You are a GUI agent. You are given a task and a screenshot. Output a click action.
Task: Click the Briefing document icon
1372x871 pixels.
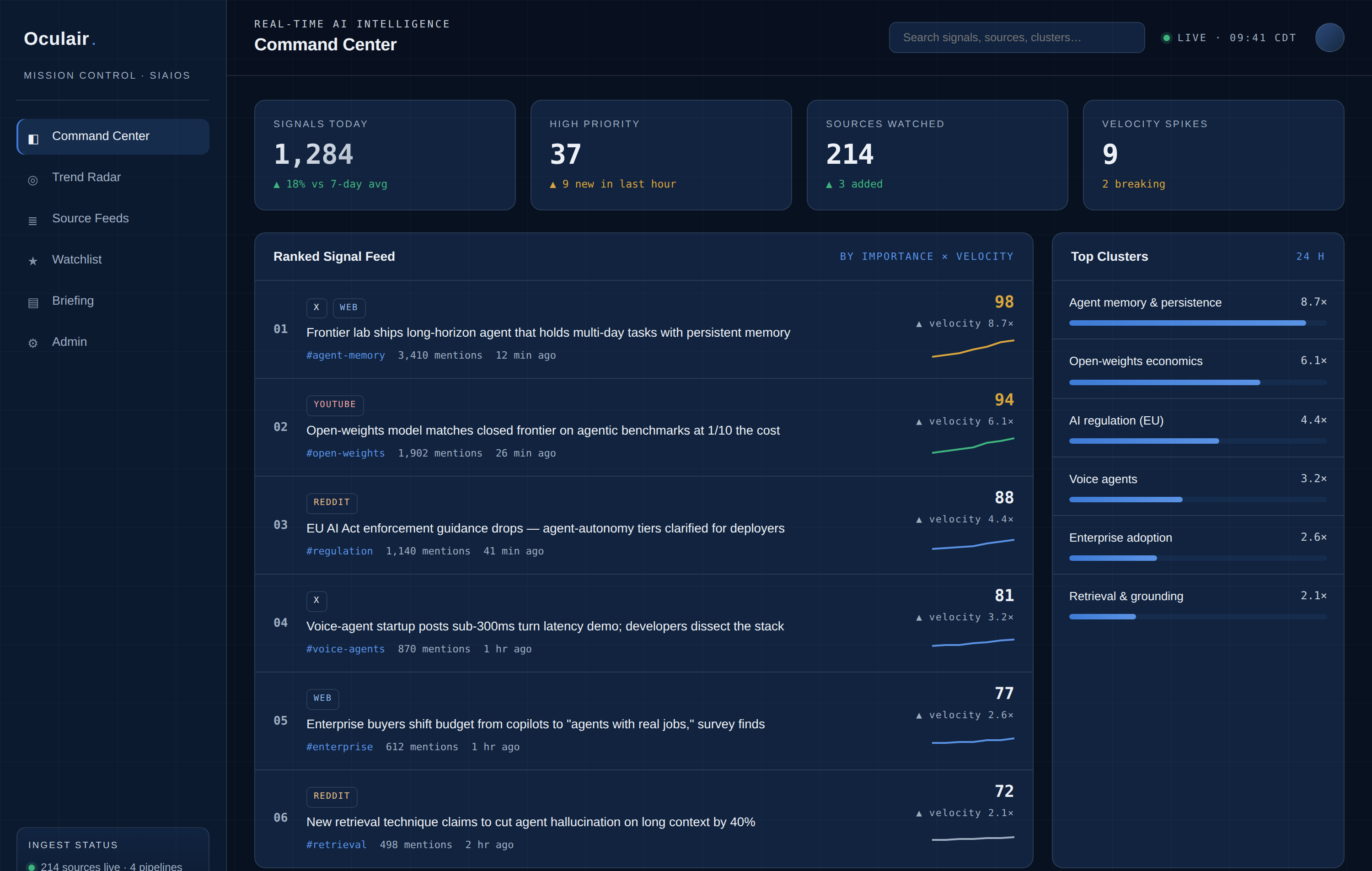pos(33,303)
